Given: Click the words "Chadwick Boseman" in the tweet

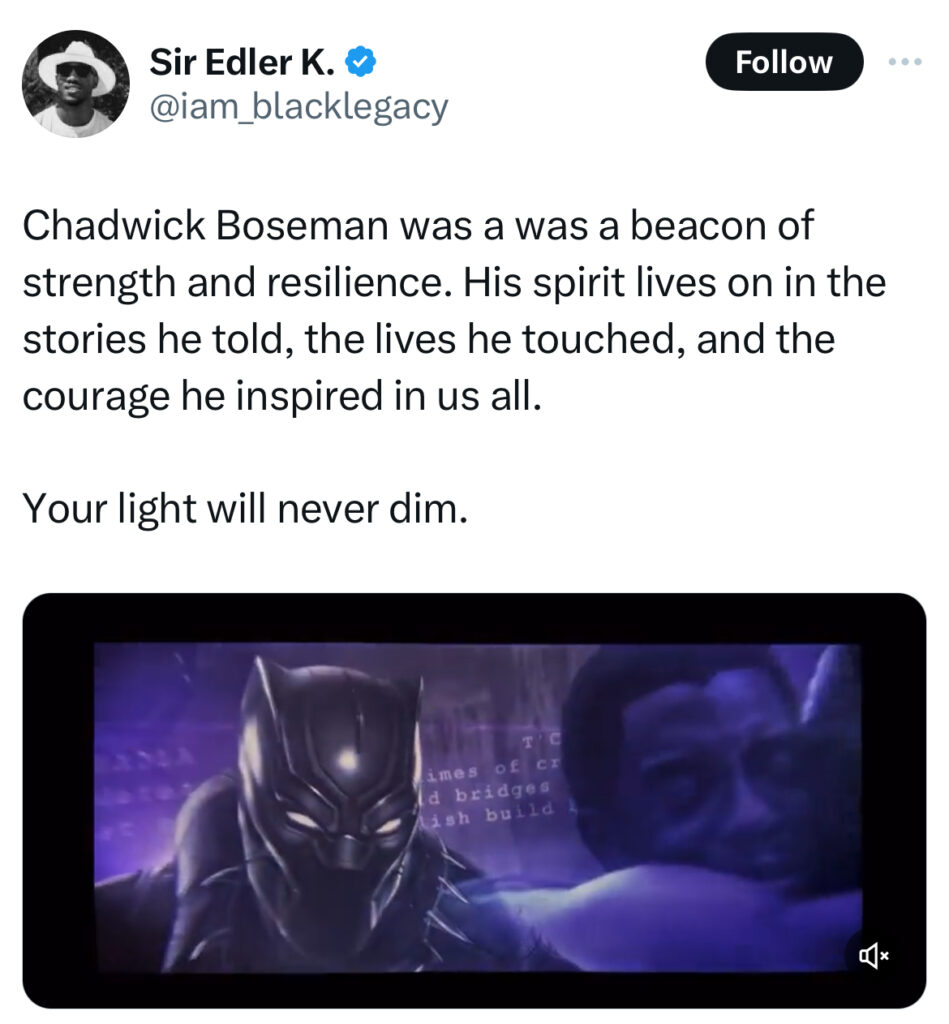Looking at the screenshot, I should tap(204, 227).
